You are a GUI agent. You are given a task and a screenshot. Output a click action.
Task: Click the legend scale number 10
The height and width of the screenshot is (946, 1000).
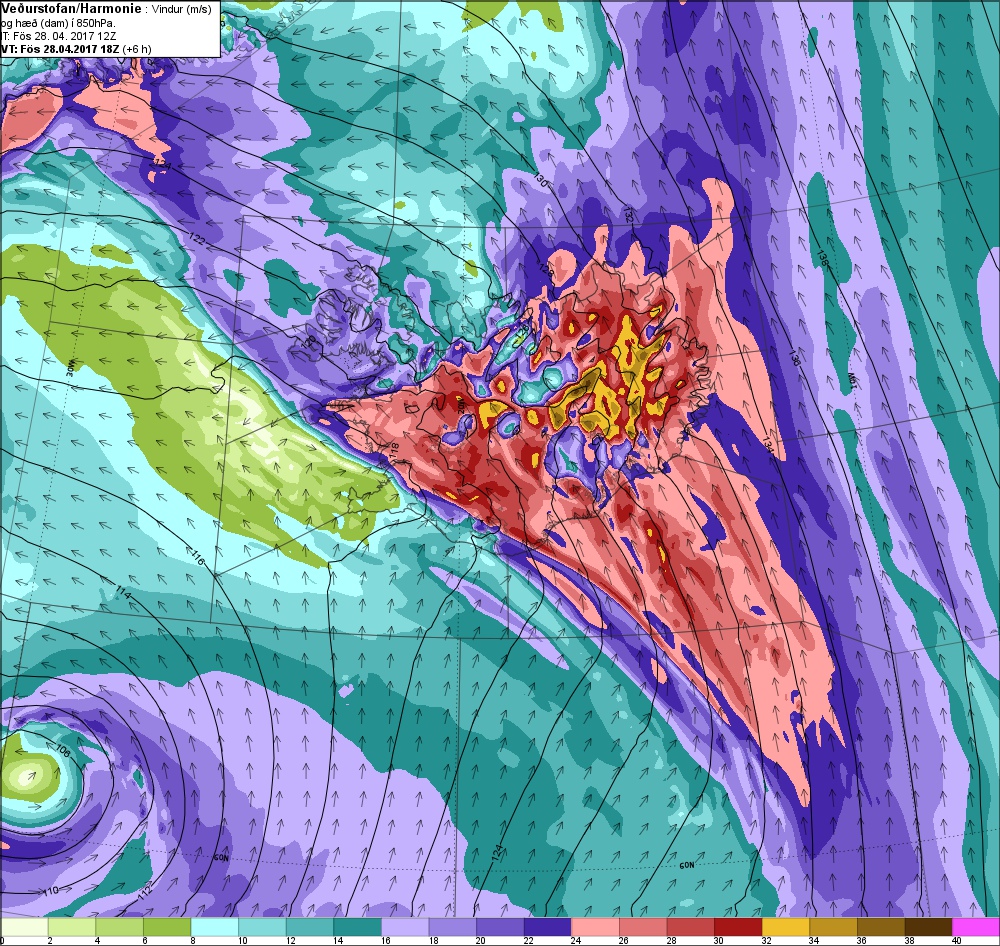coord(242,940)
